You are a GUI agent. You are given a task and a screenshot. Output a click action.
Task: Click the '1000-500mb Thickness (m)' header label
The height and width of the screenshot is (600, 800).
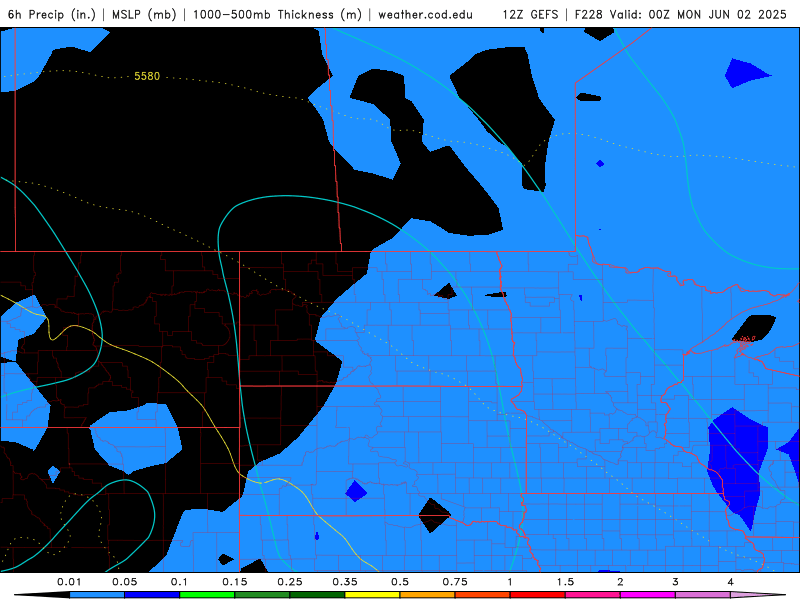point(277,14)
